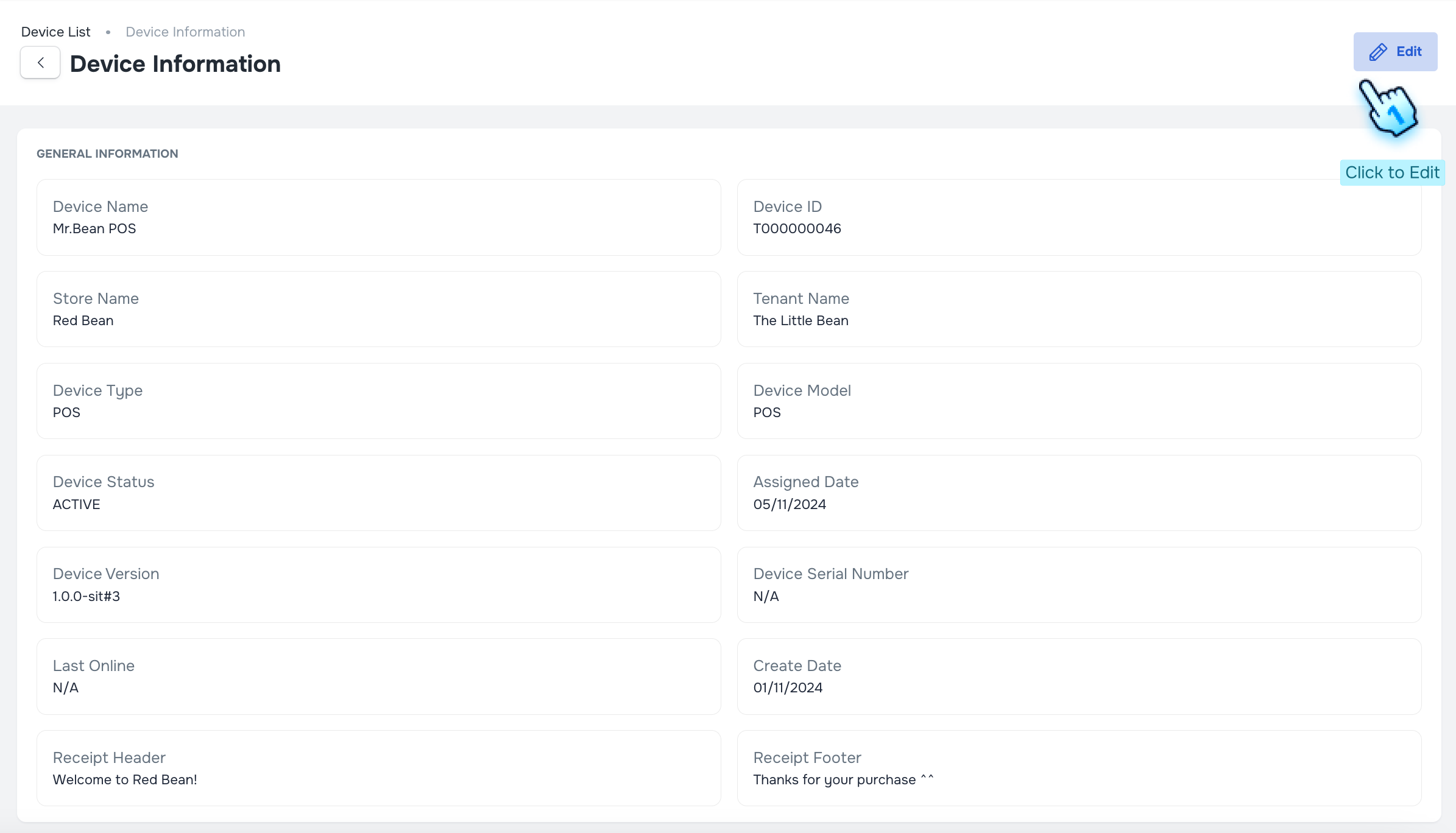Image resolution: width=1456 pixels, height=833 pixels.
Task: Click the Create Date 01/11/2024 value
Action: [788, 688]
